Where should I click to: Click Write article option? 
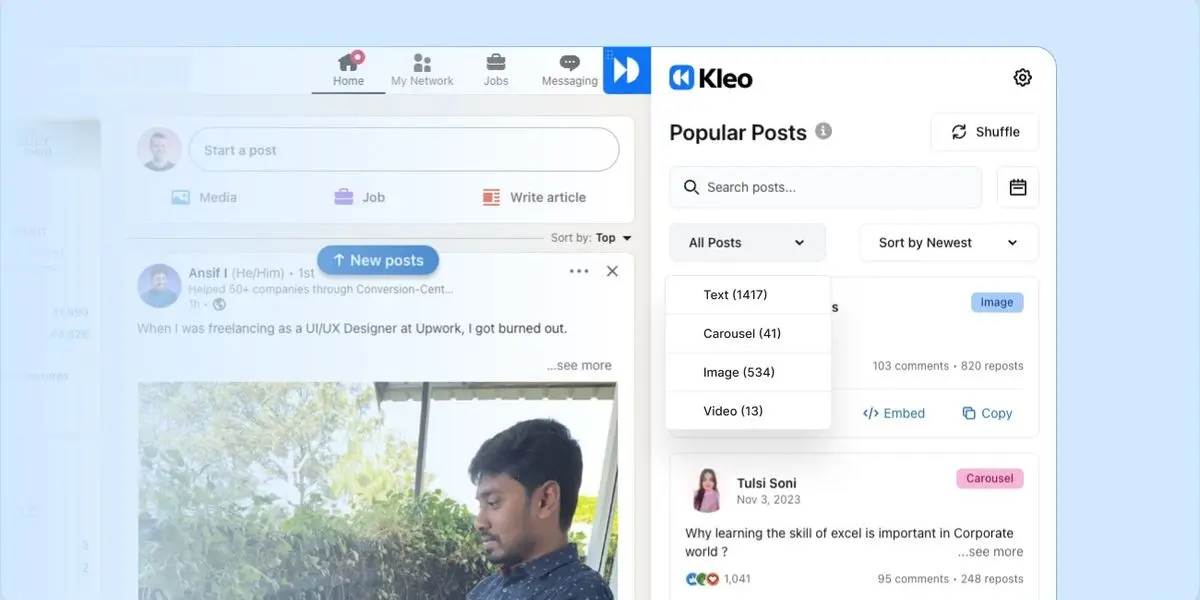tap(534, 197)
